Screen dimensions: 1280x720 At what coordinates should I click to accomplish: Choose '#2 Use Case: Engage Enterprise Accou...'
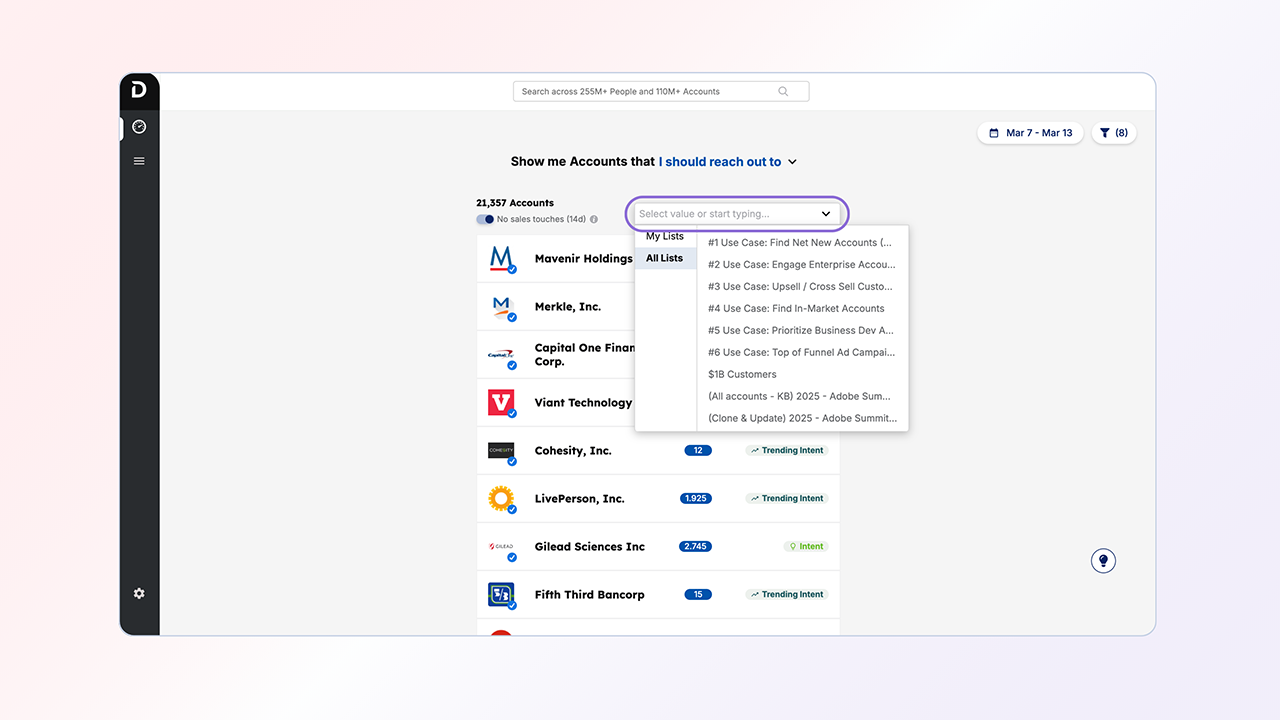(802, 264)
